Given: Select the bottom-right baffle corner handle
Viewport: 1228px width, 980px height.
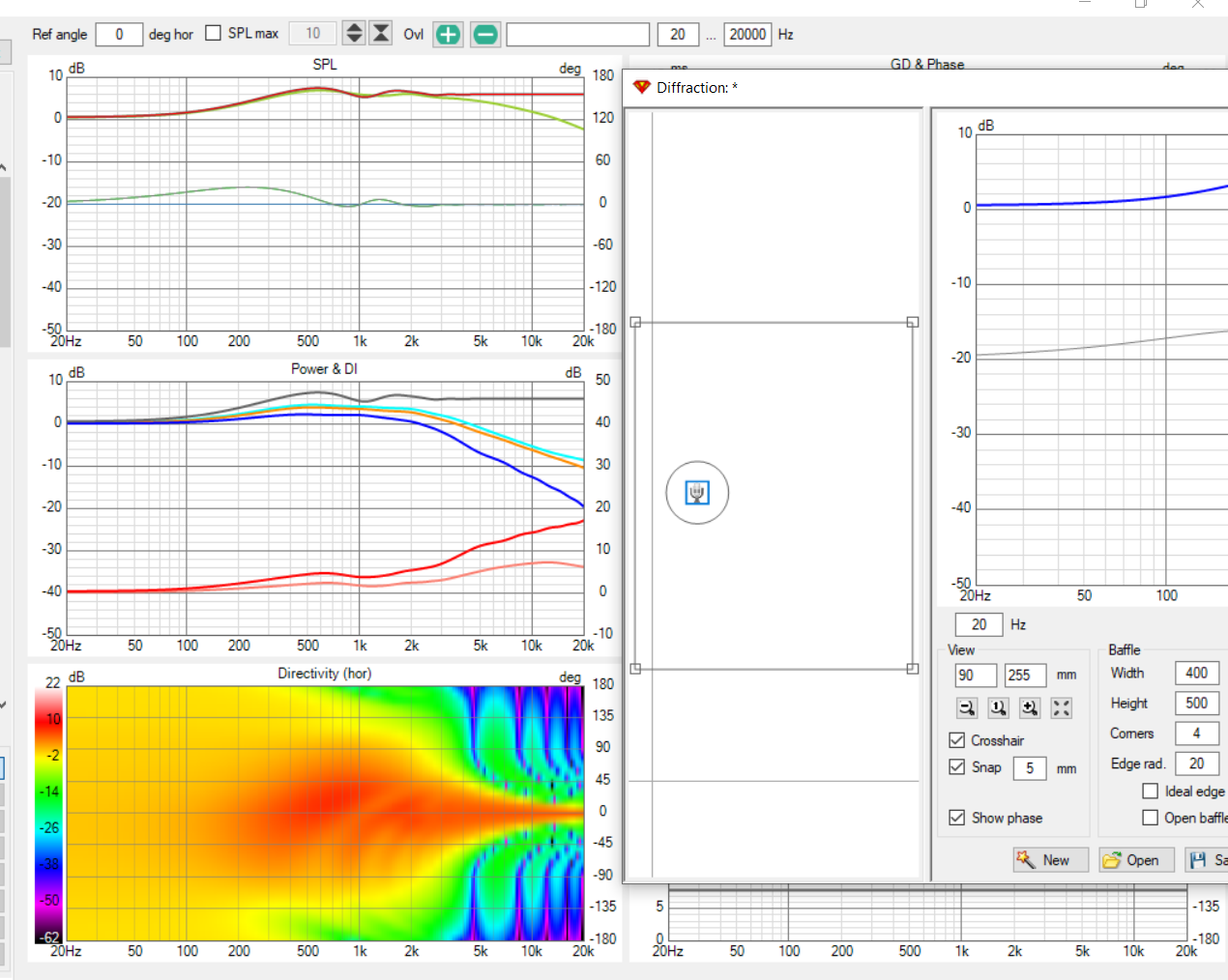Looking at the screenshot, I should 912,668.
